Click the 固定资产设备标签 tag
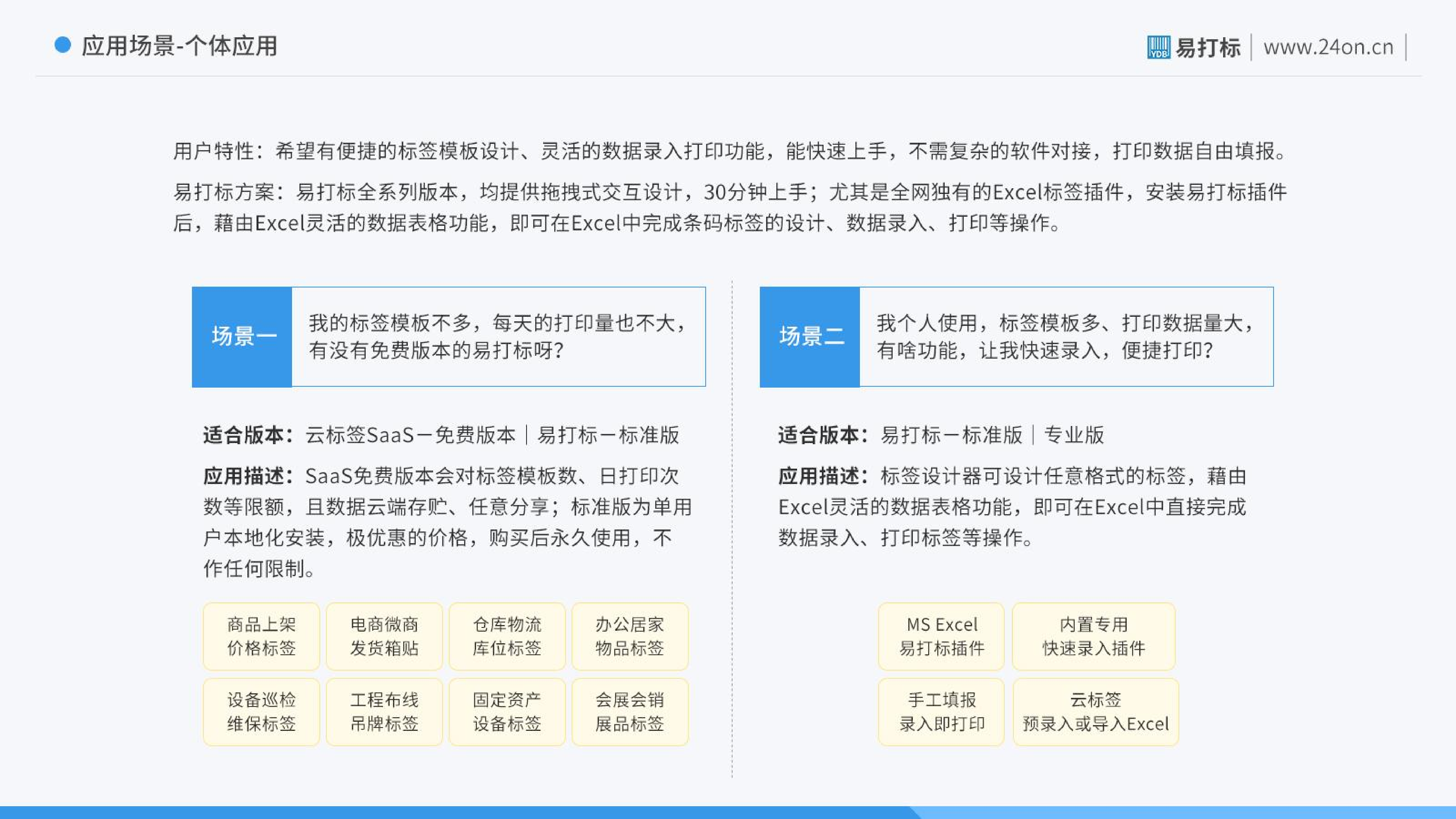 pos(506,712)
